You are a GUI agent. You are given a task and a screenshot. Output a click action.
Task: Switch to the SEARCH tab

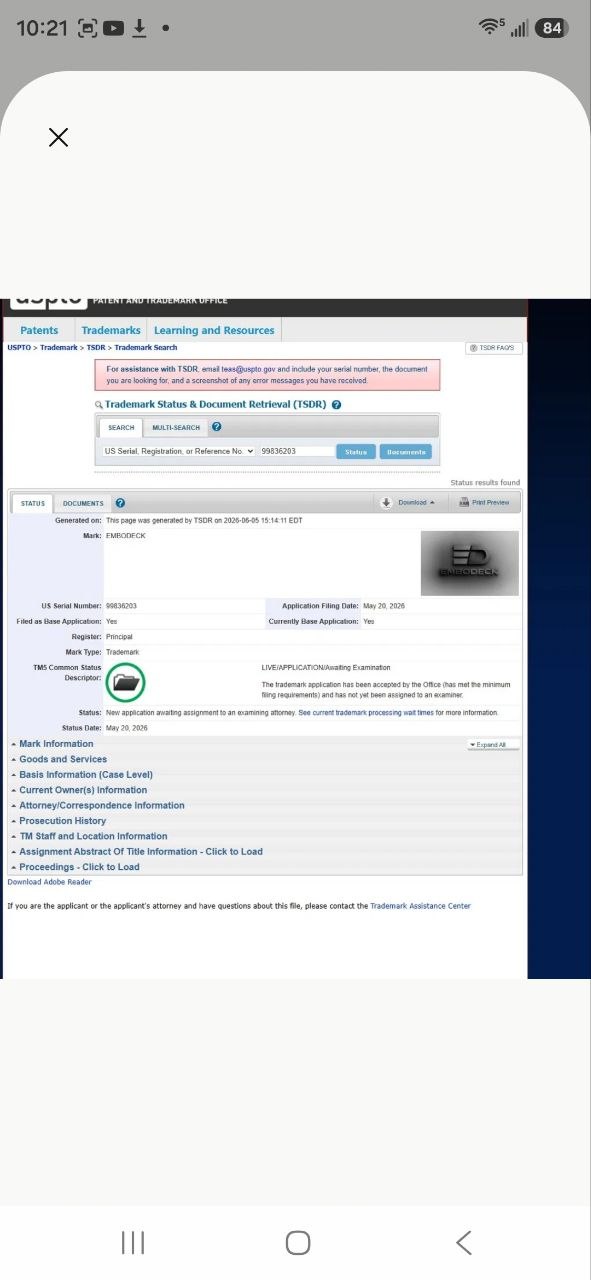[x=121, y=427]
